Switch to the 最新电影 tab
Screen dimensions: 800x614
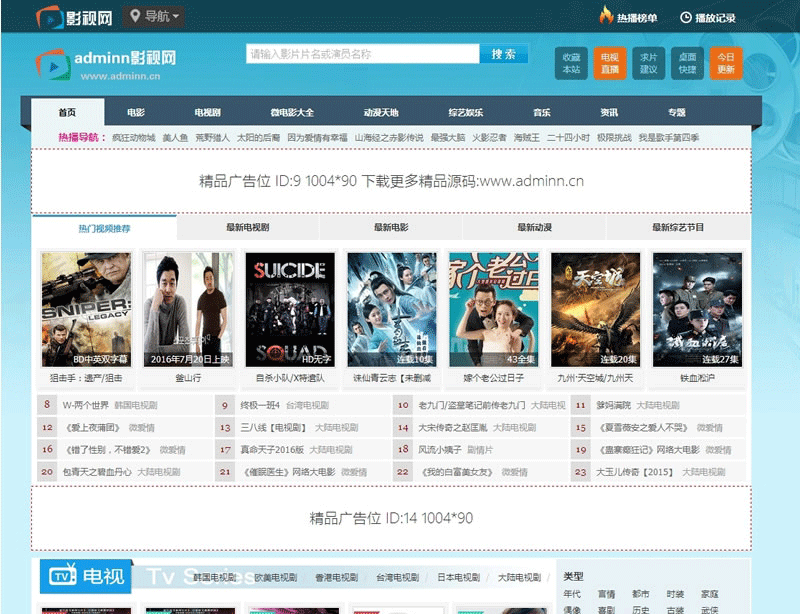pos(391,228)
